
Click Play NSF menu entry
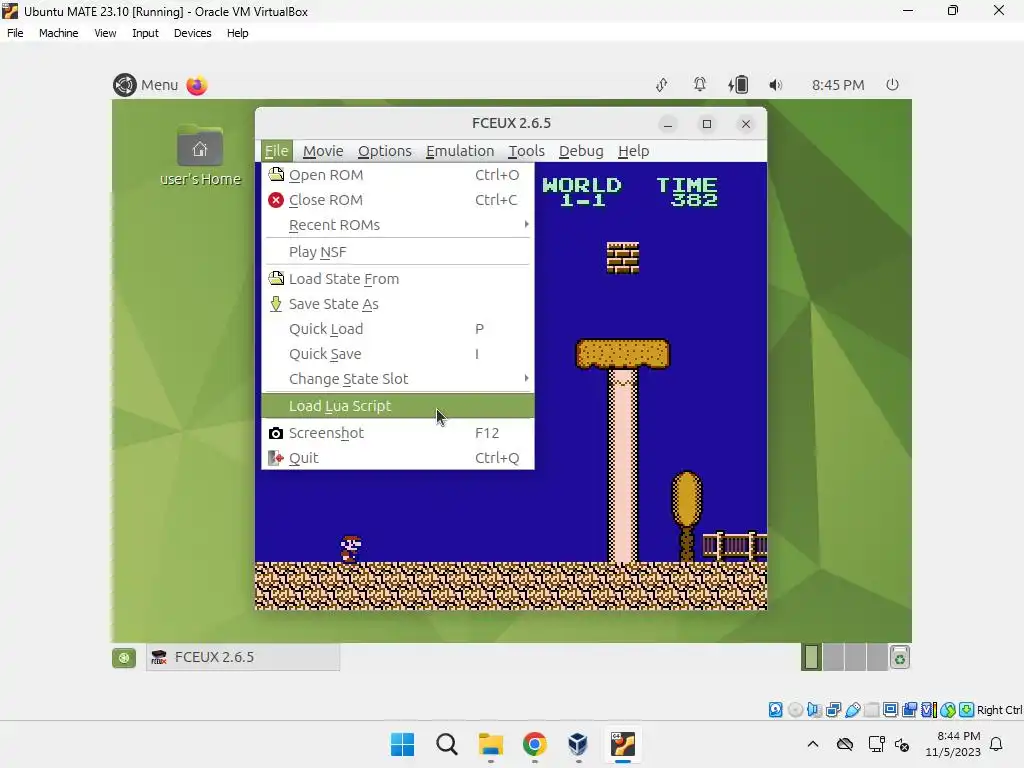pyautogui.click(x=398, y=251)
